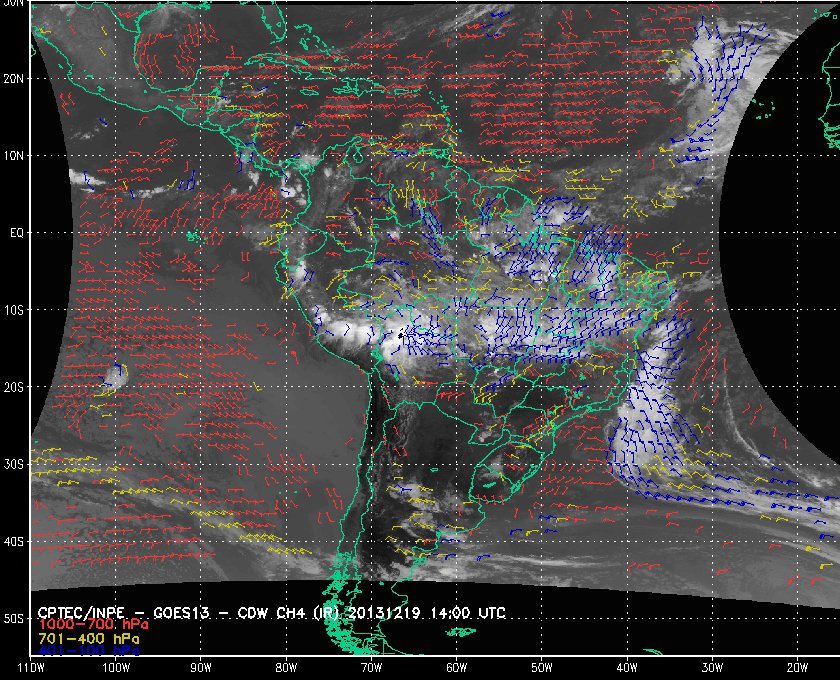
Task: Select the 40W longitude axis label
Action: [x=626, y=667]
